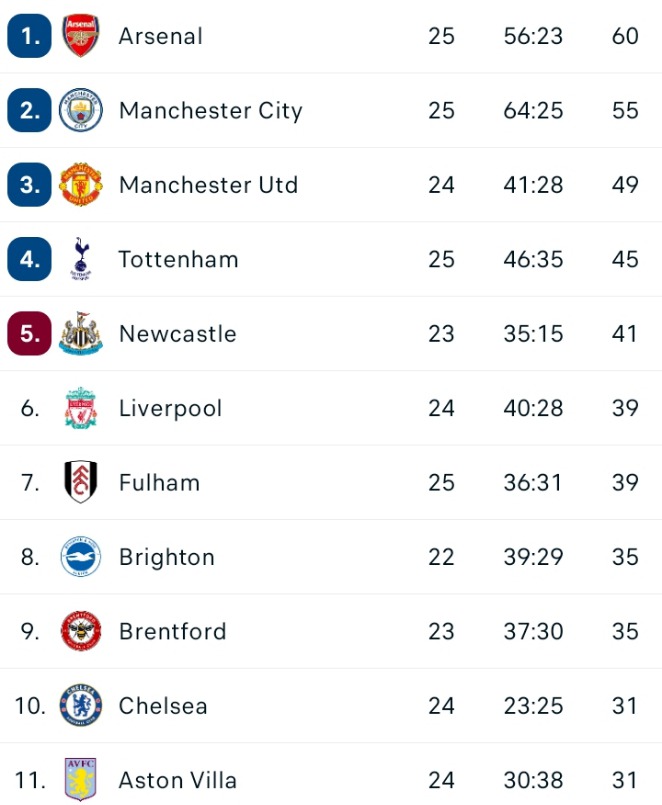Click Arsenal's 60 points value
This screenshot has height=805, width=662.
click(x=625, y=36)
